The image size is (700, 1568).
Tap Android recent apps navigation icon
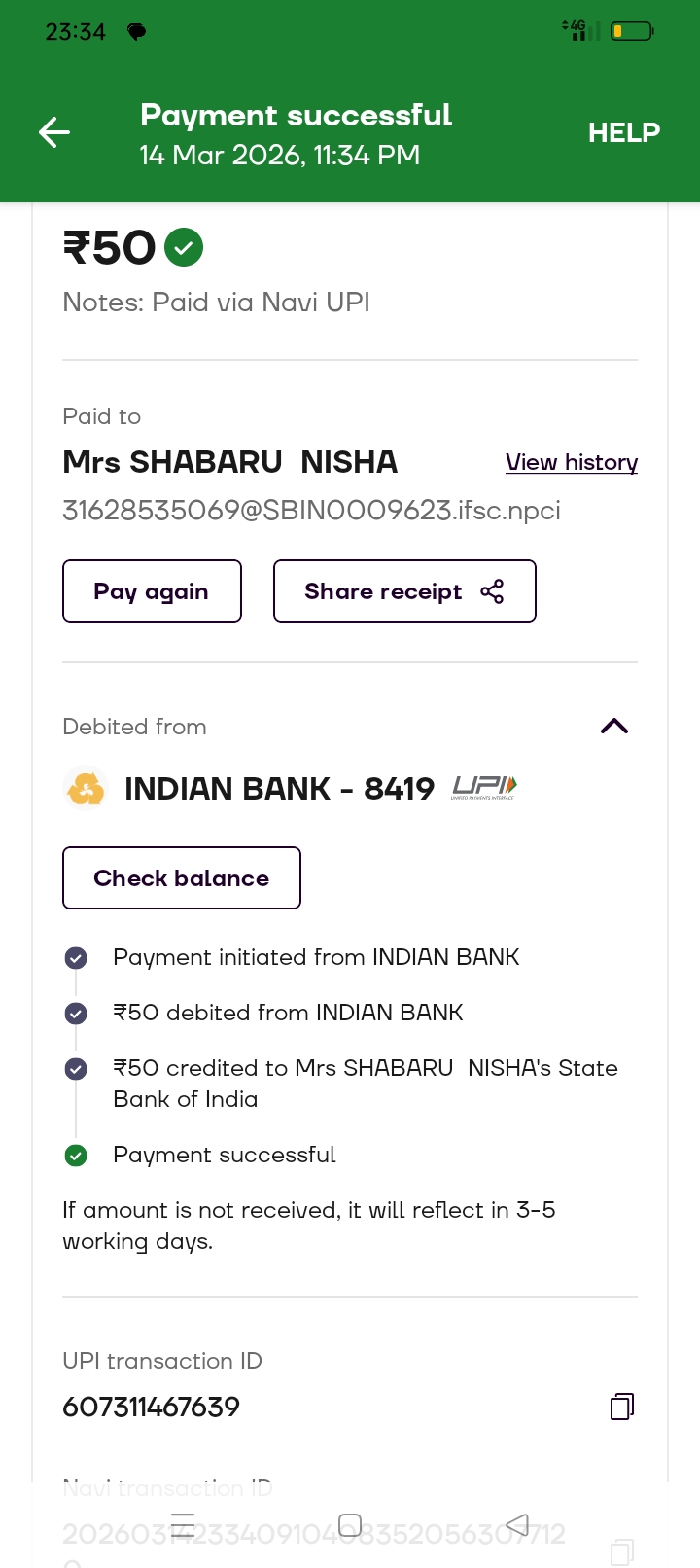pos(183,1524)
